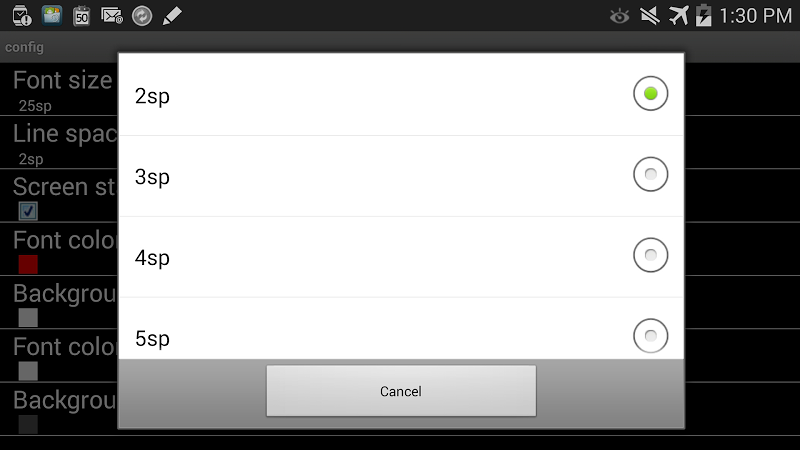Open the red Font color swatch
Screen dimensions: 800x450
pyautogui.click(x=28, y=264)
